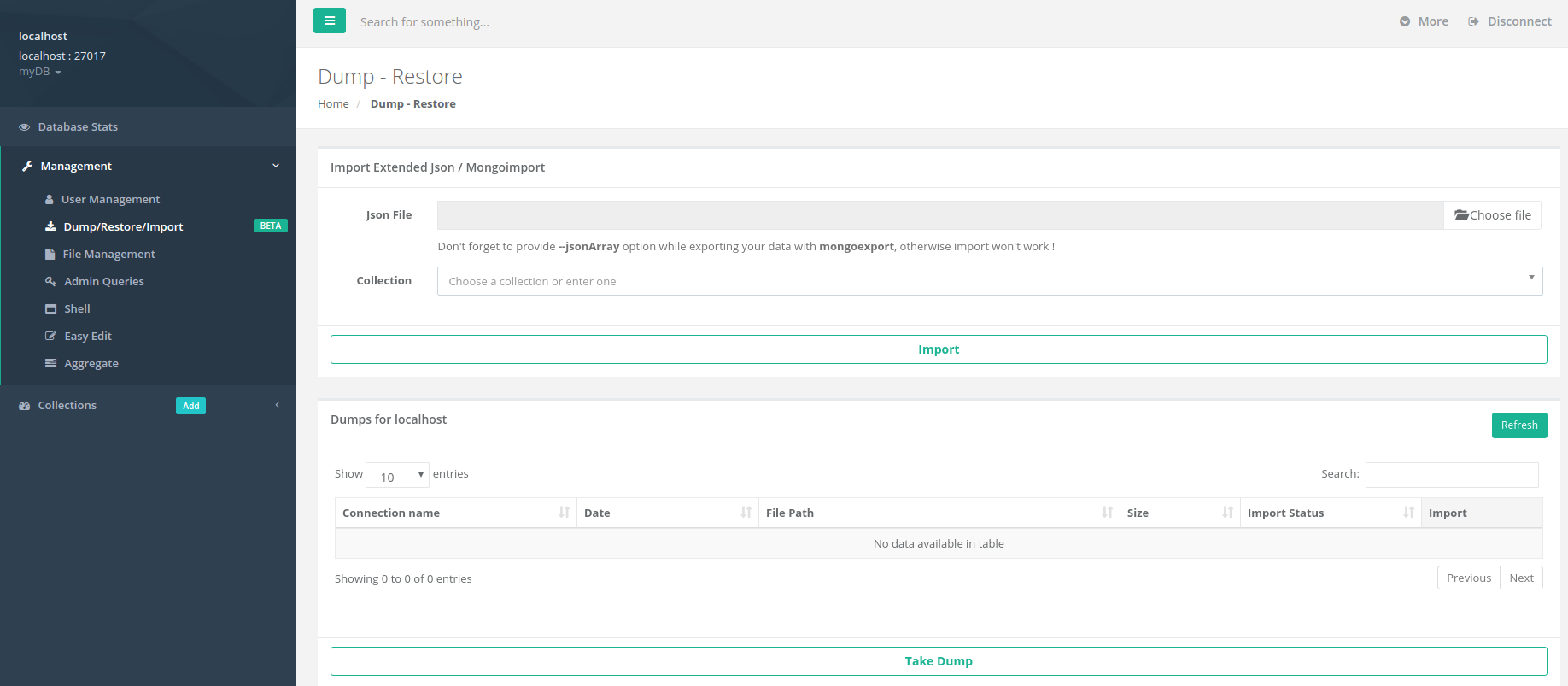Open the collection chooser dropdown
Viewport: 1568px width, 686px height.
click(990, 281)
